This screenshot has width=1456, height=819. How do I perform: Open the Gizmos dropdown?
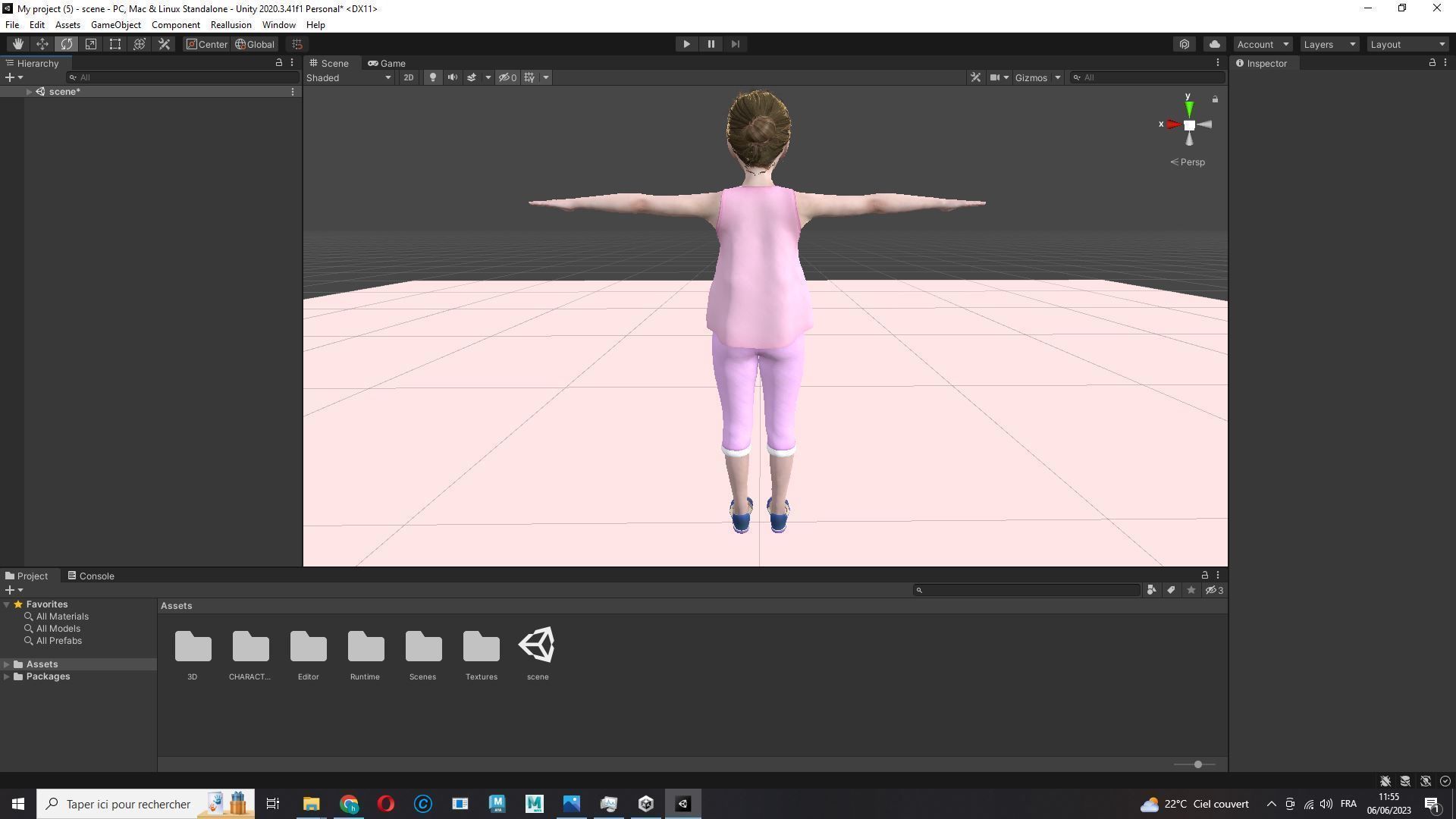click(x=1037, y=77)
